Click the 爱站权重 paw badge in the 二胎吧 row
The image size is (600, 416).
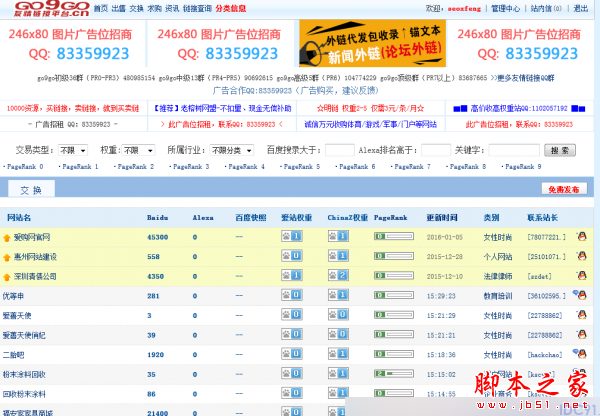(292, 354)
